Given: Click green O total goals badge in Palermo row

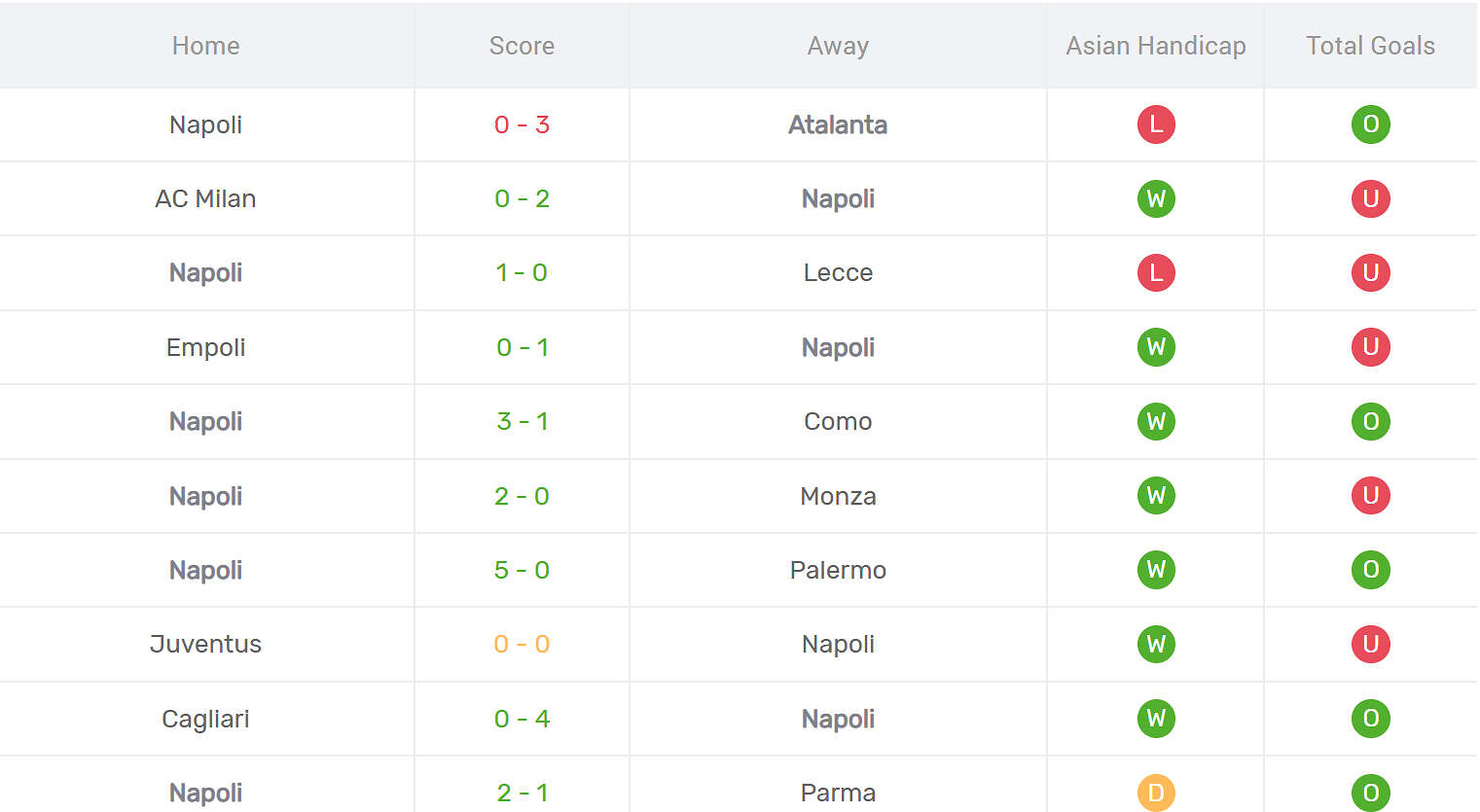Looking at the screenshot, I should [1370, 570].
